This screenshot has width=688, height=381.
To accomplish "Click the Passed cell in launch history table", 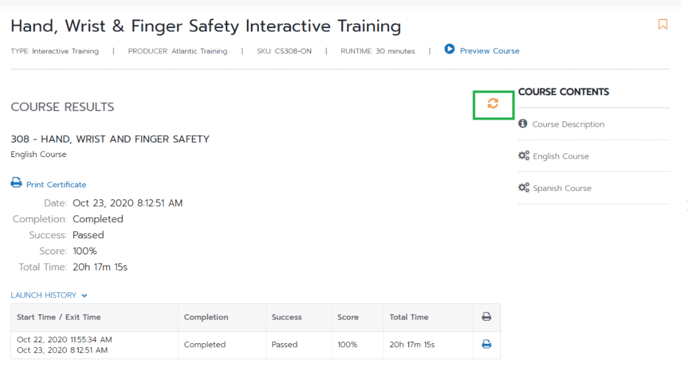I will point(284,345).
